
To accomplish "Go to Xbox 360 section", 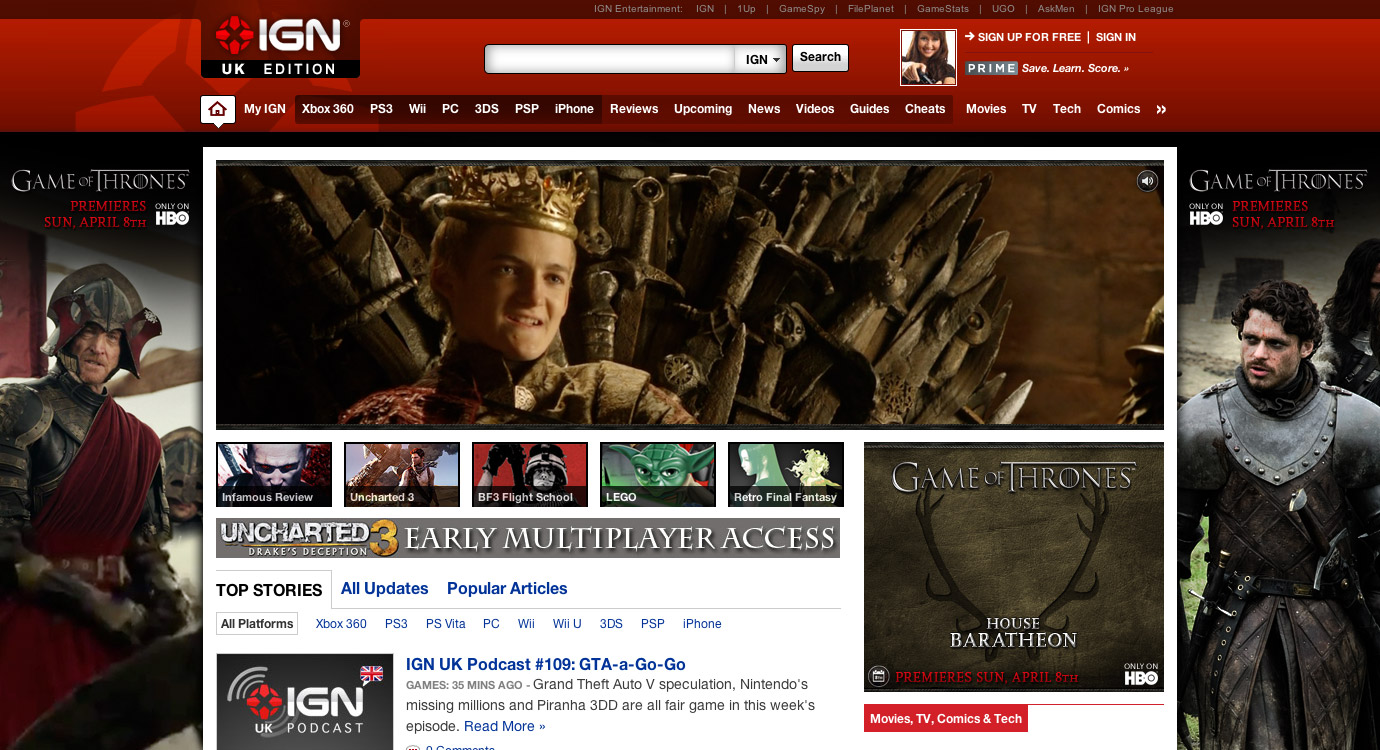I will point(328,109).
